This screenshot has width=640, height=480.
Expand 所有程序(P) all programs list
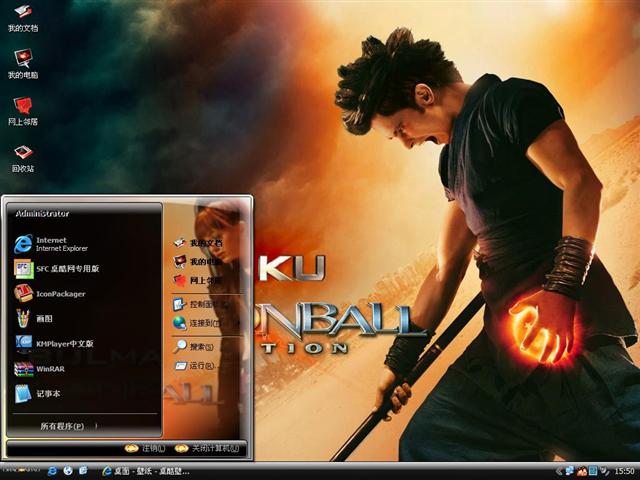click(x=62, y=426)
